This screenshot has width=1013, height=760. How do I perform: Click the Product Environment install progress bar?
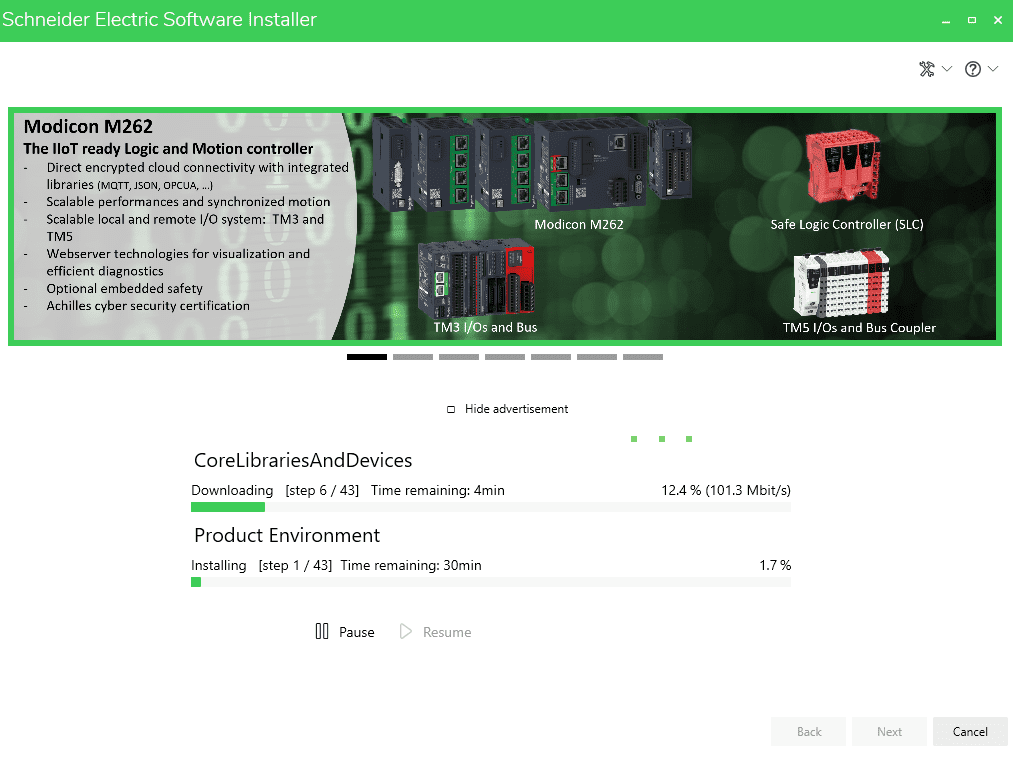(491, 582)
